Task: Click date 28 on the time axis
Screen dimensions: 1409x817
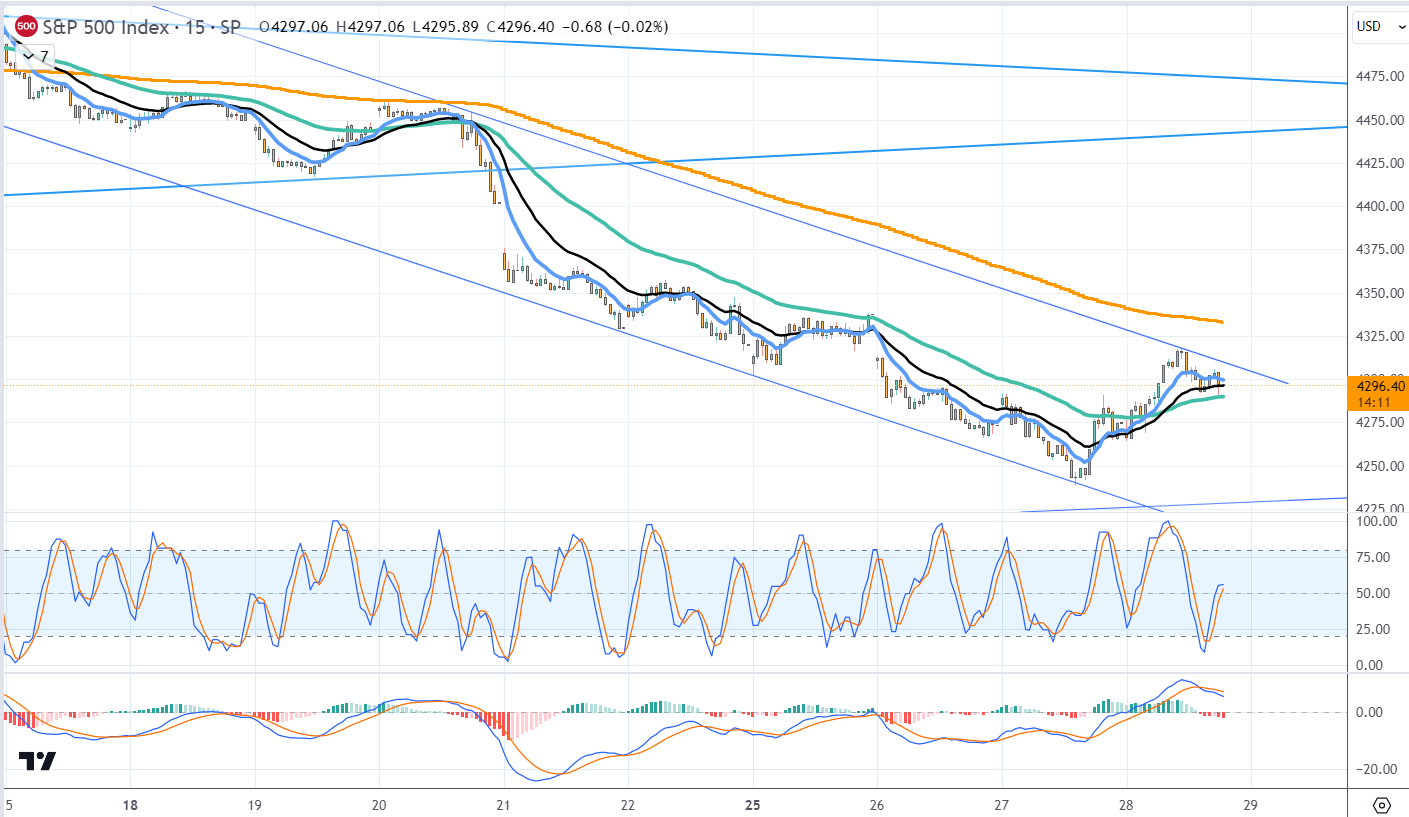Action: coord(1127,804)
